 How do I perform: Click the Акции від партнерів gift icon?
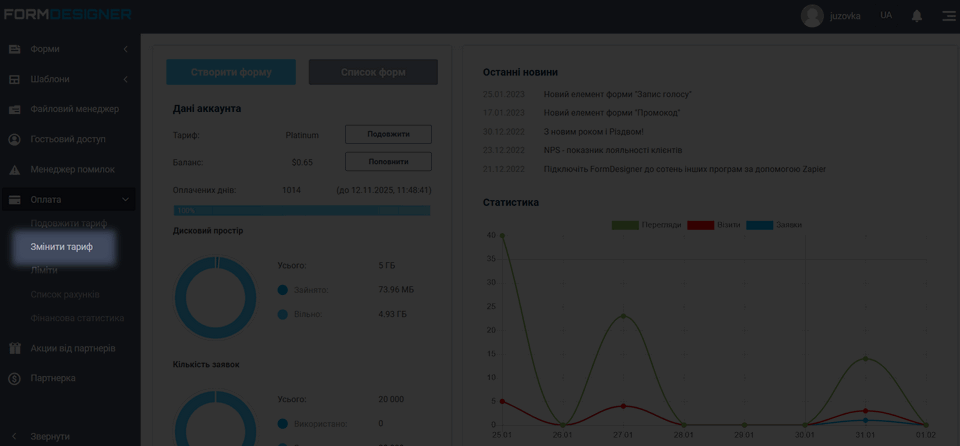pos(15,348)
